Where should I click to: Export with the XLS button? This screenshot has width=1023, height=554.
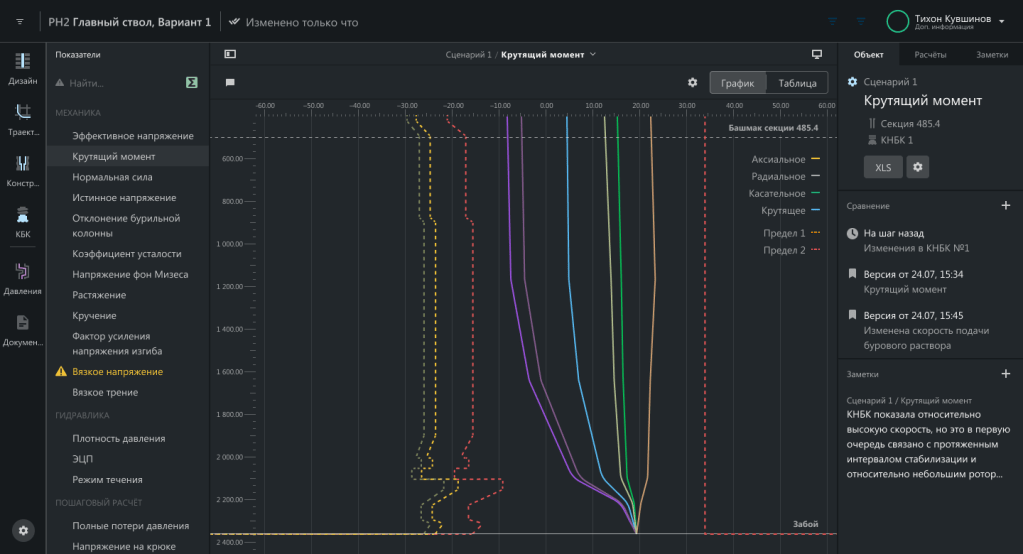pos(883,167)
